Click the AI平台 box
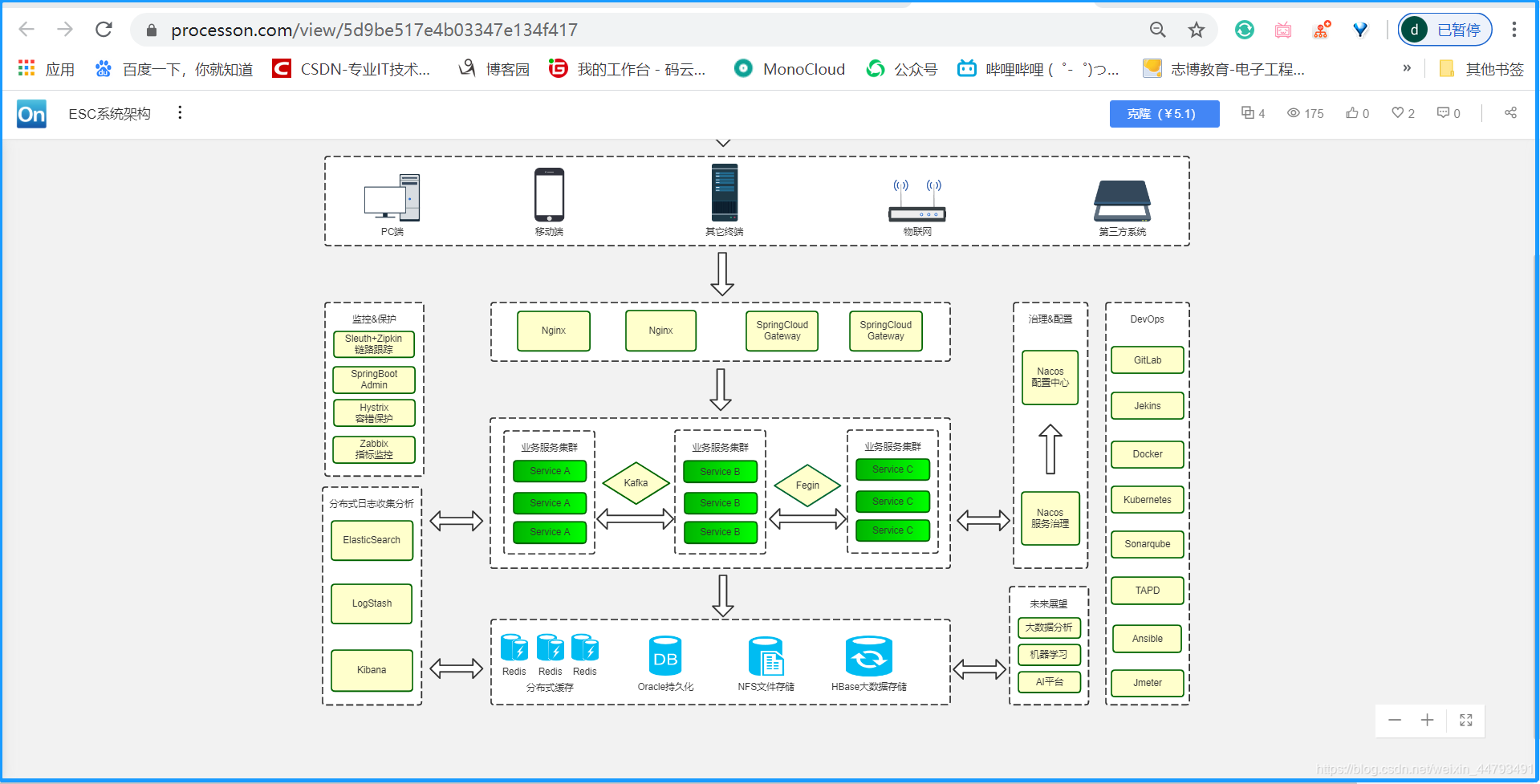This screenshot has width=1540, height=784. (1050, 682)
